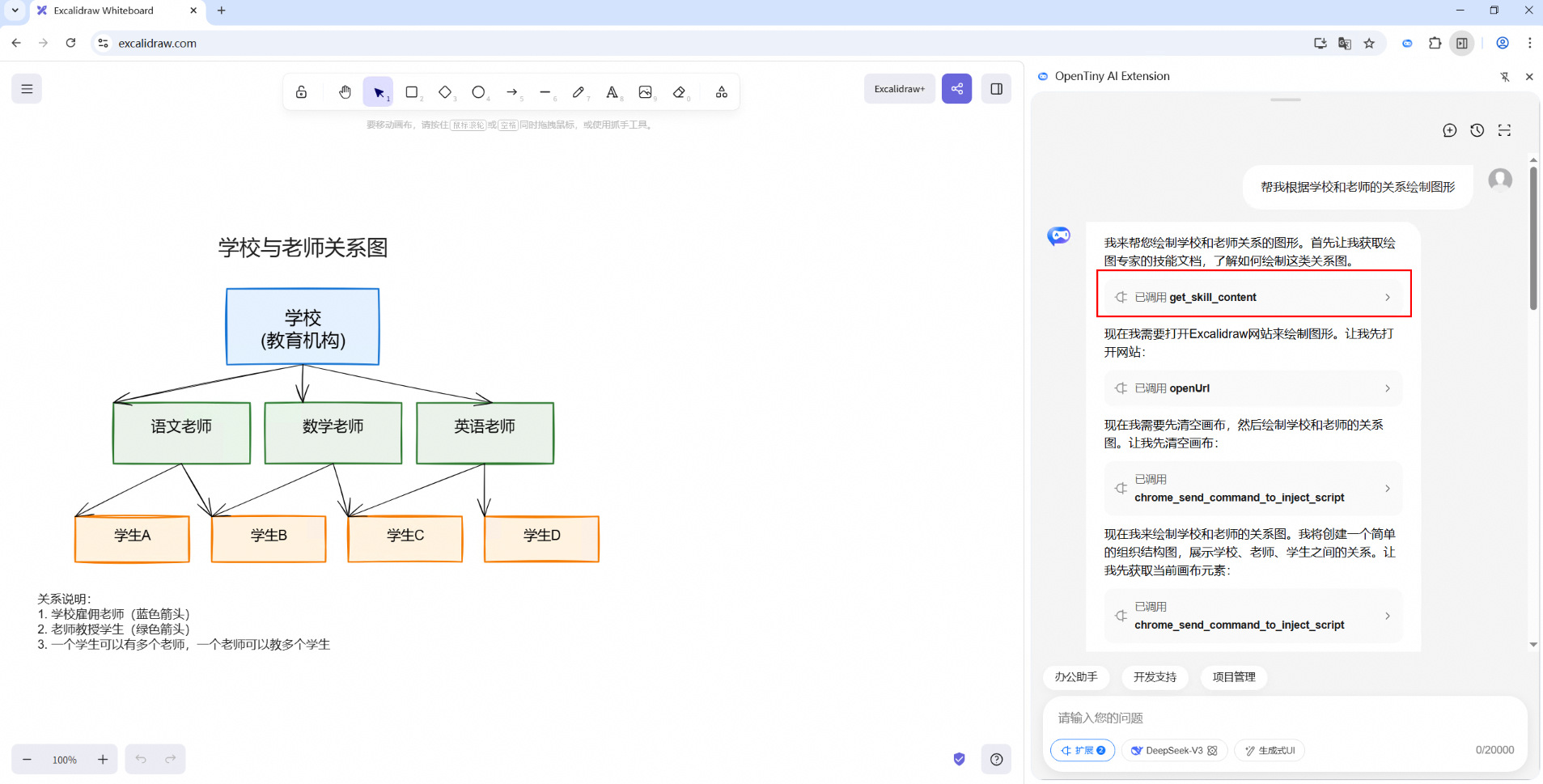Open the more shapes tools menu
Image resolution: width=1543 pixels, height=784 pixels.
722,92
